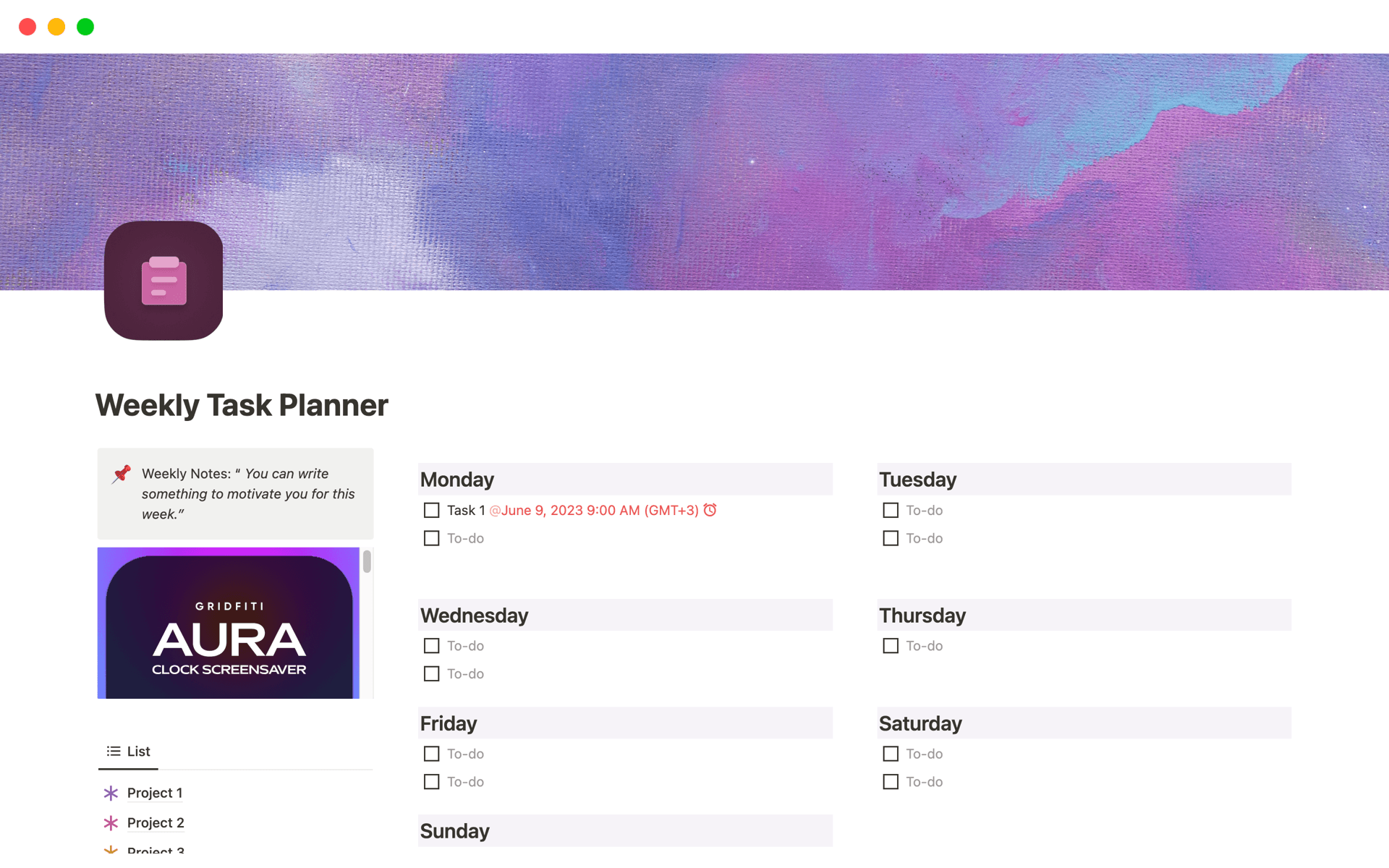Click the pink asterisk icon beside Project 2
Image resolution: width=1389 pixels, height=868 pixels.
coord(111,822)
